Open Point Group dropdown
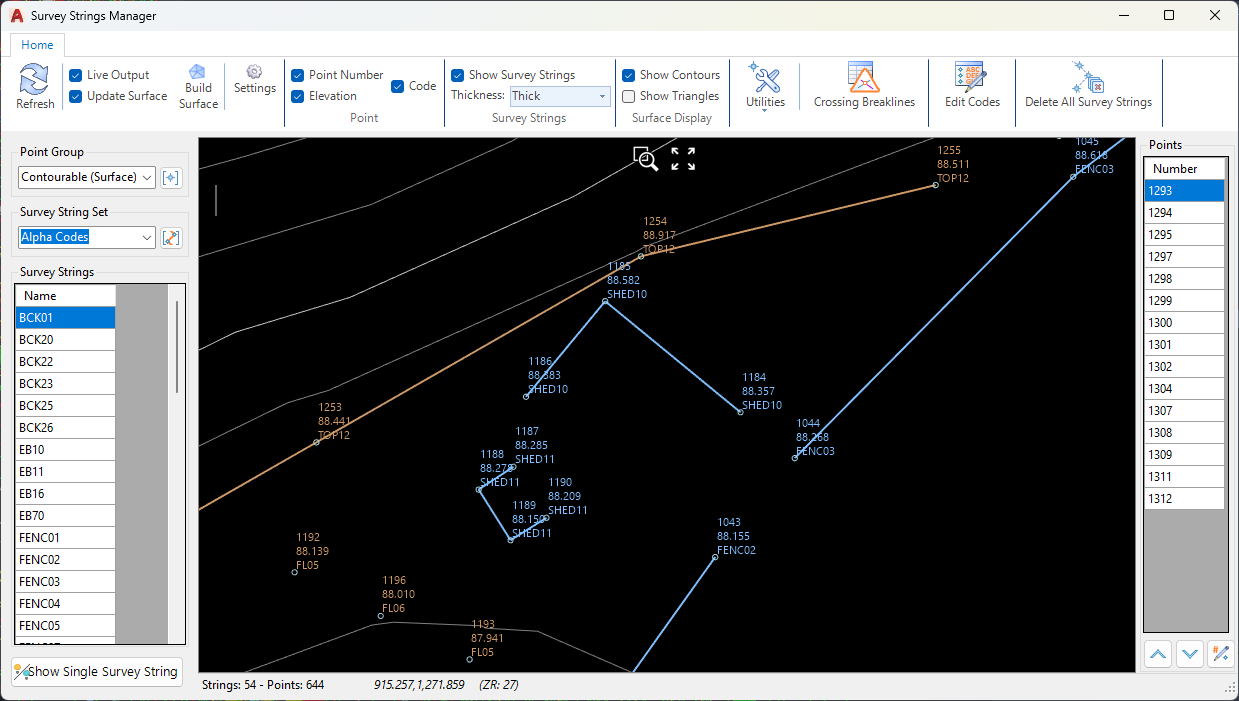This screenshot has width=1239, height=701. click(x=87, y=177)
